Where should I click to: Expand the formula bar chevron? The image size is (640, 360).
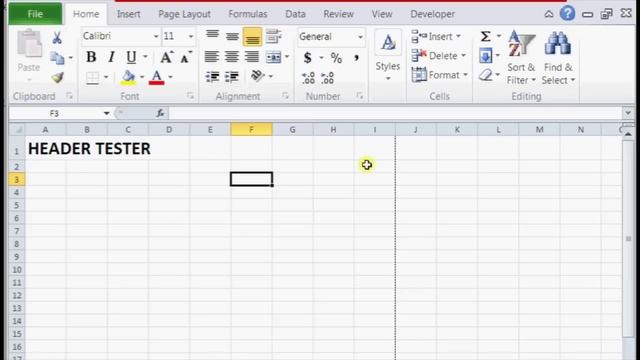pos(628,113)
